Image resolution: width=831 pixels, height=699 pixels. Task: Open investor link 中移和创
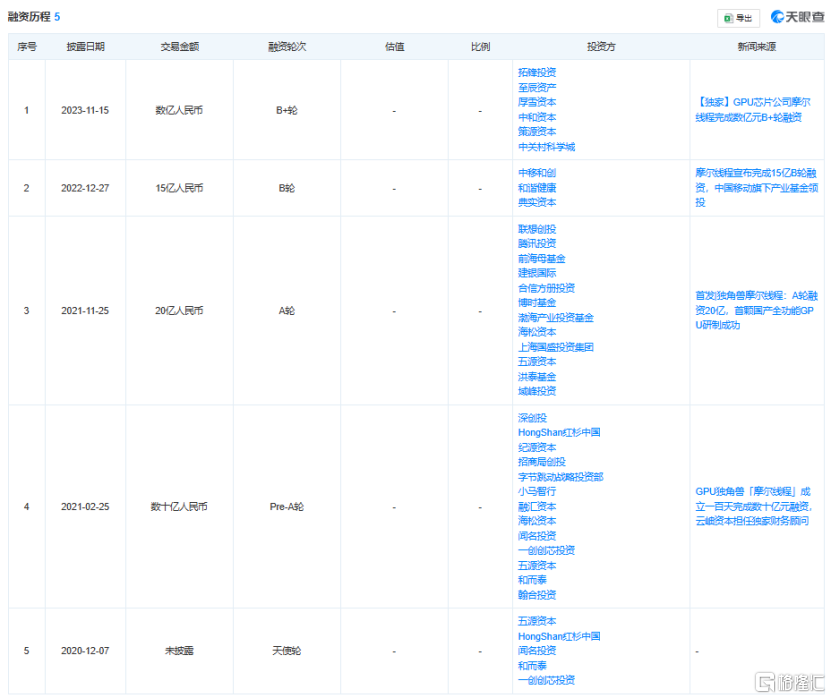tap(537, 173)
